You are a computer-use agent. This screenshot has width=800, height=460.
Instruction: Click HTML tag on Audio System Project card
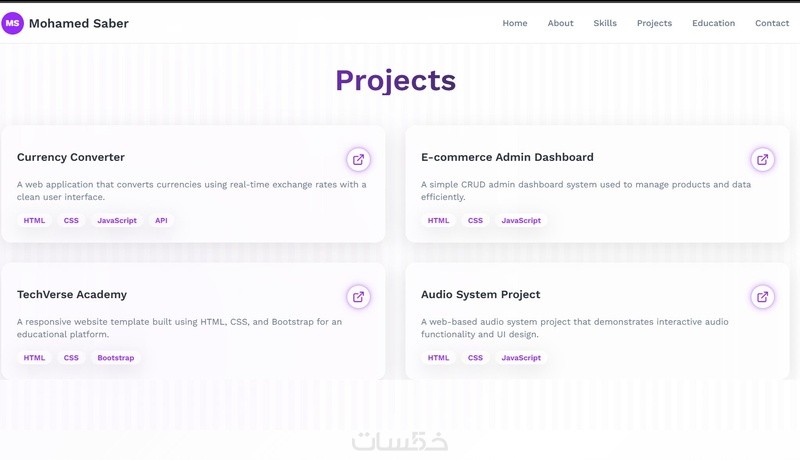pyautogui.click(x=438, y=357)
